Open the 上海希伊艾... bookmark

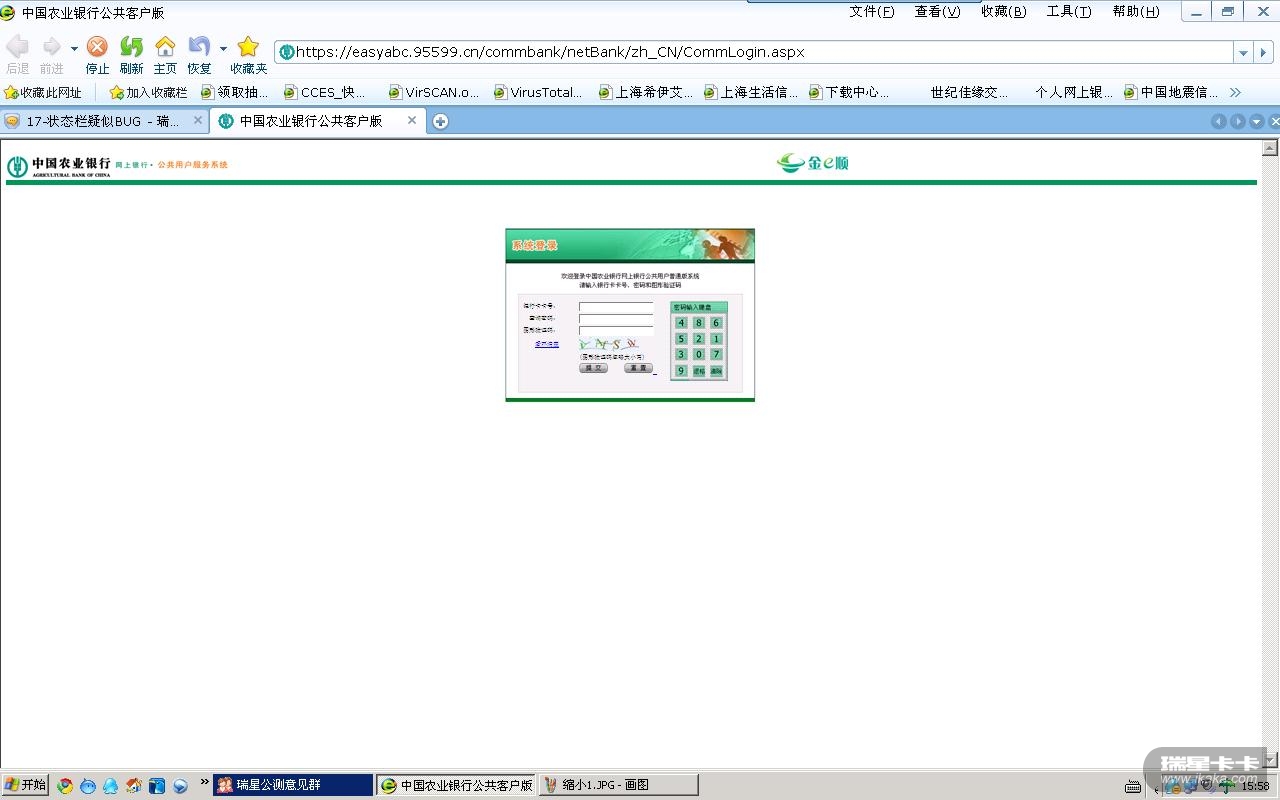(x=646, y=92)
